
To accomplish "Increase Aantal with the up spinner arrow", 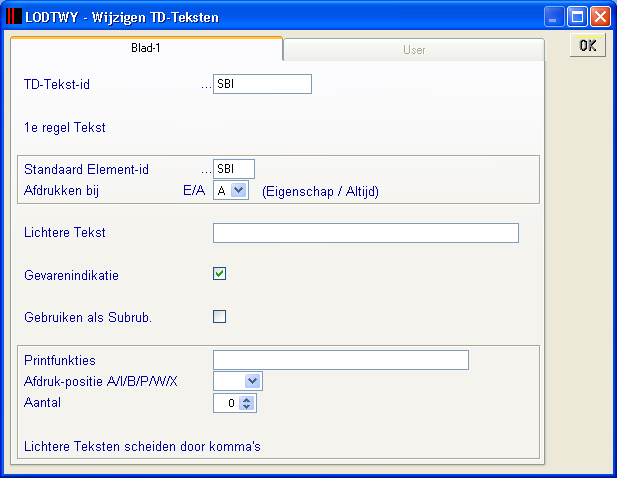I will [x=247, y=399].
